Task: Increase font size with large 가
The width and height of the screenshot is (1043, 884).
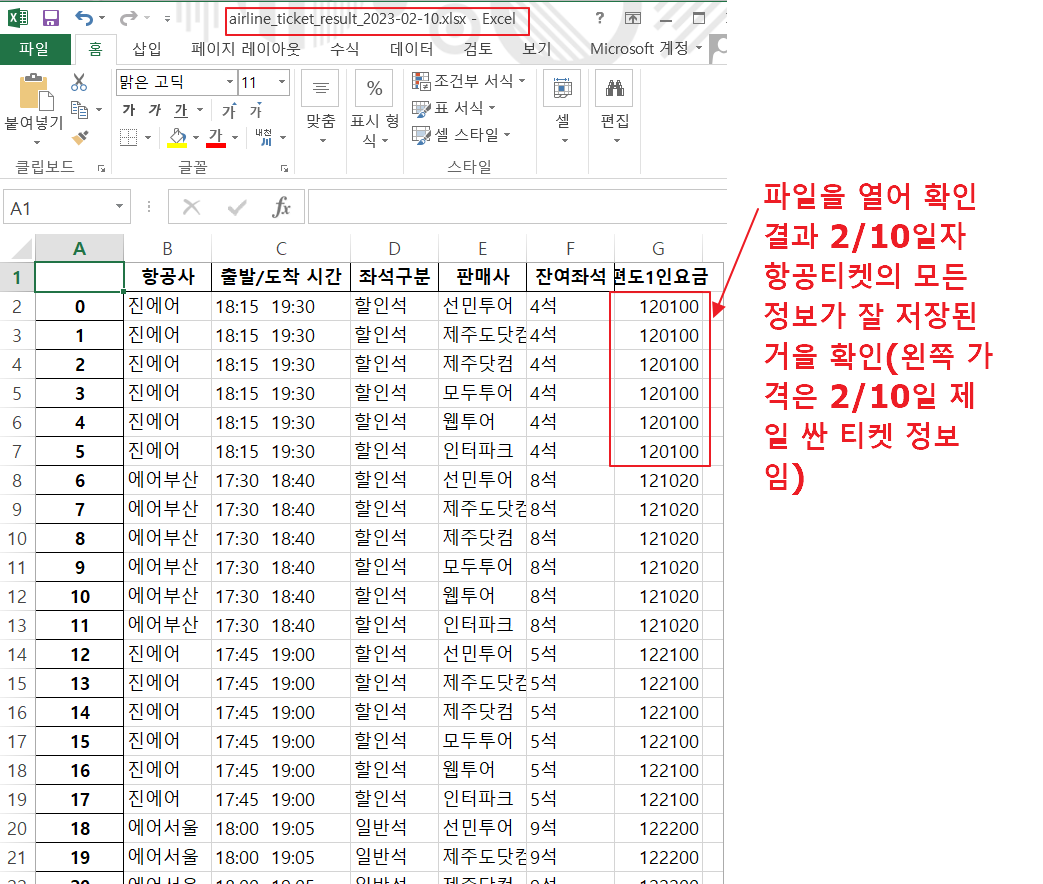Action: [229, 110]
